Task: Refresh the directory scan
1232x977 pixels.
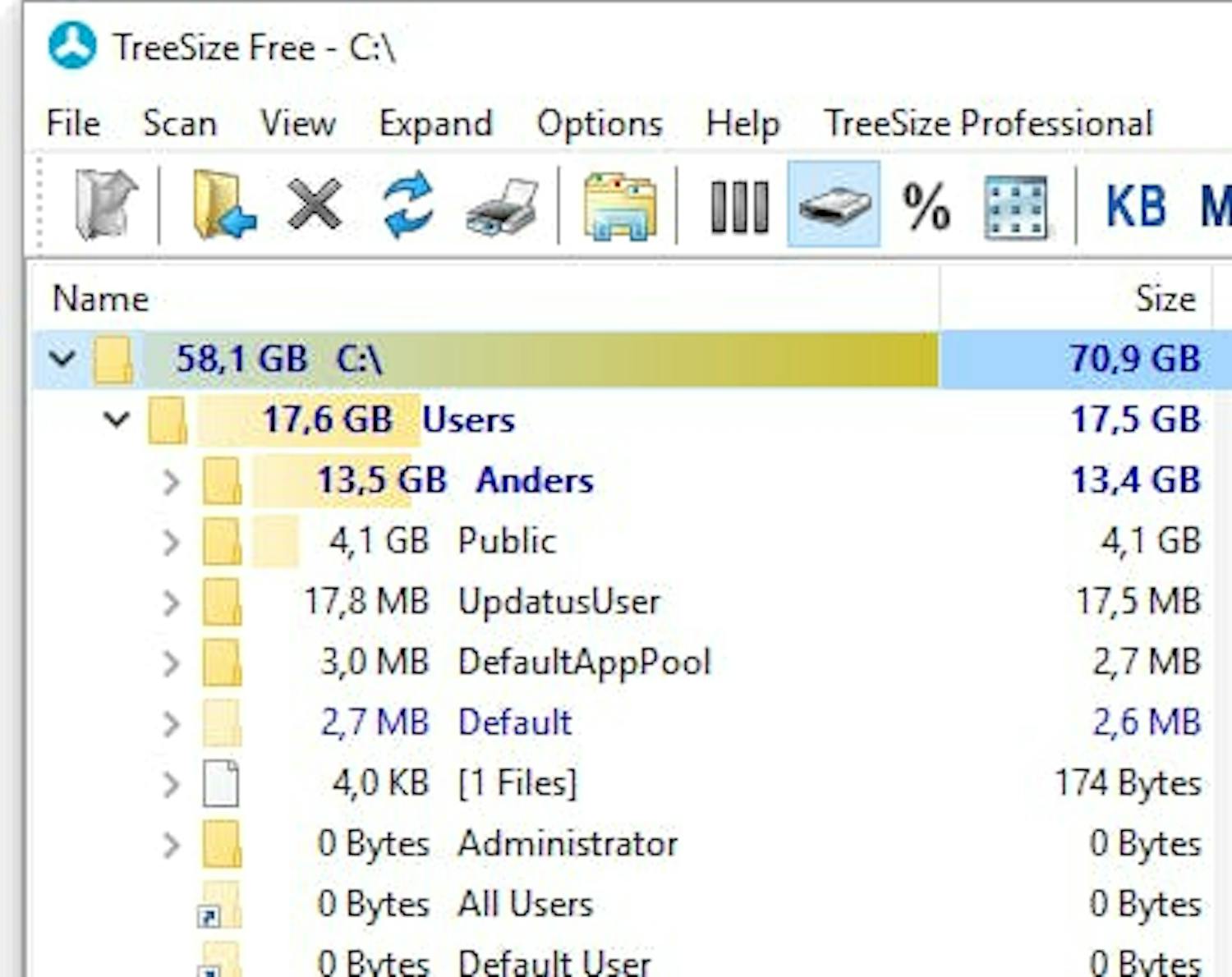Action: (x=408, y=207)
